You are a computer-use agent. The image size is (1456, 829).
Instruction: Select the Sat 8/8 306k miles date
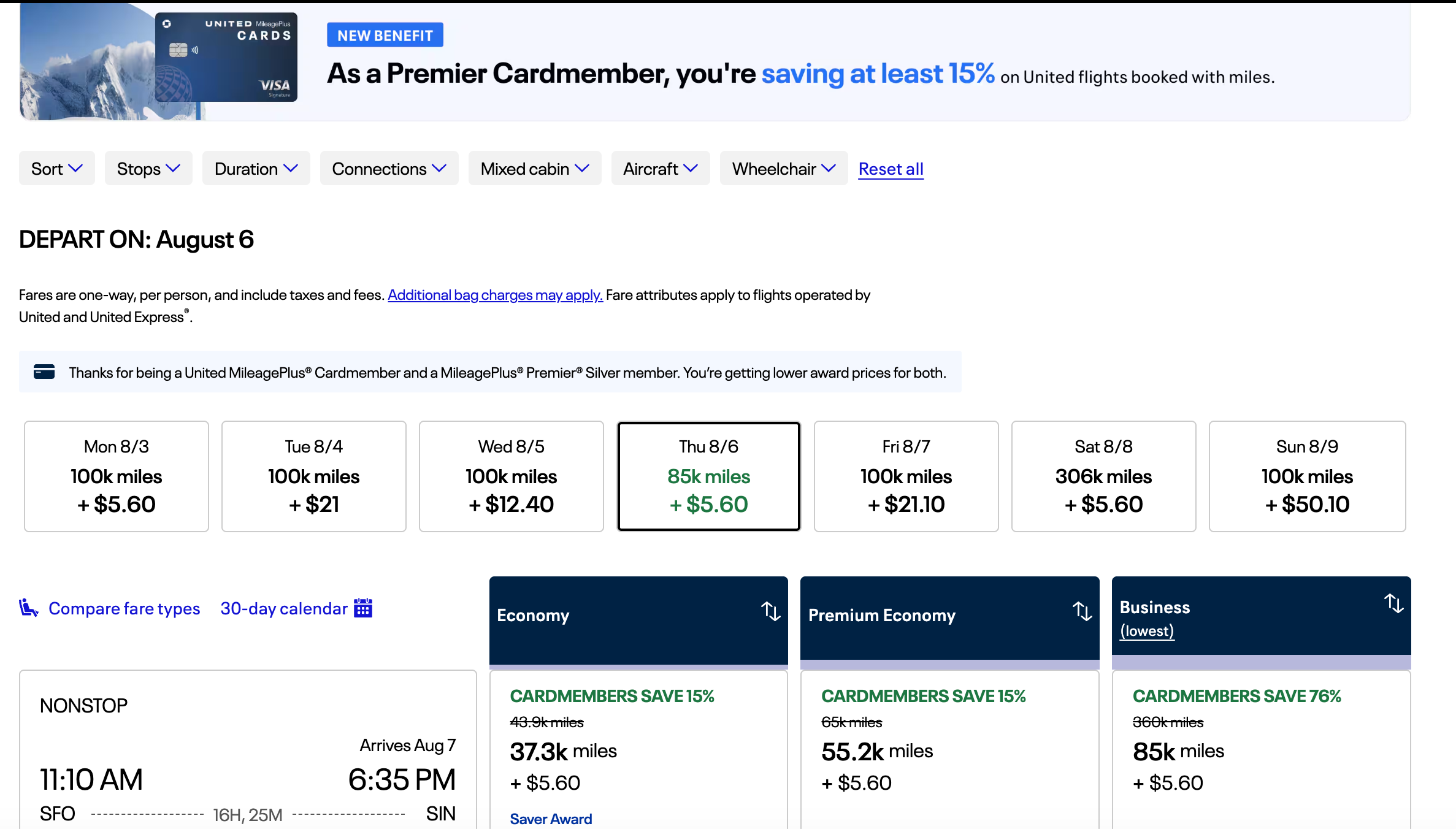click(x=1103, y=476)
